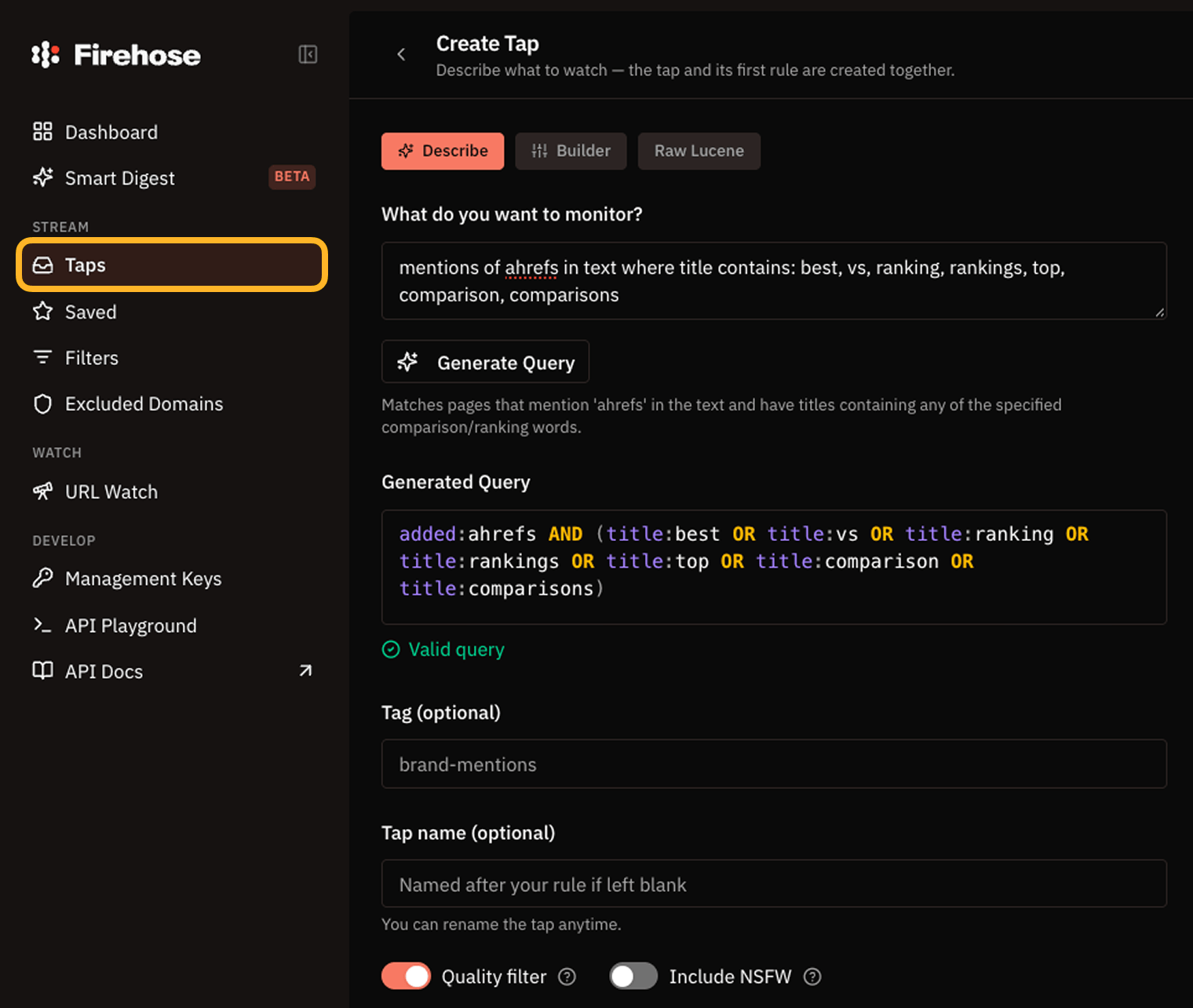Switch to the Describe tab
The width and height of the screenshot is (1193, 1008).
[443, 151]
